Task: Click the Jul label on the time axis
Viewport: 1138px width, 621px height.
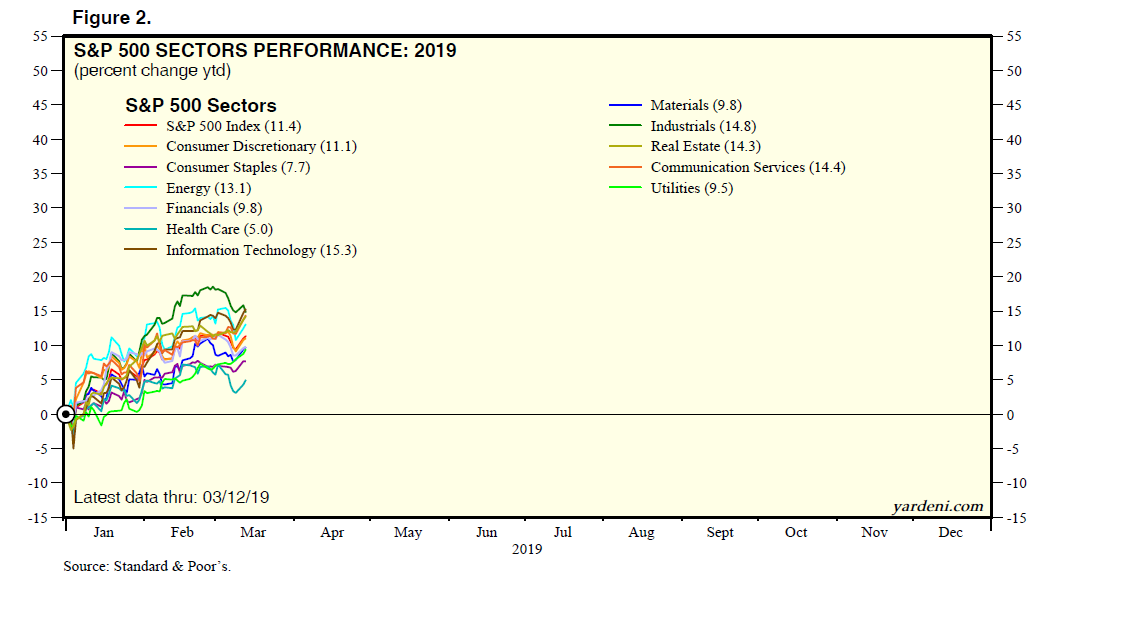Action: pyautogui.click(x=563, y=533)
